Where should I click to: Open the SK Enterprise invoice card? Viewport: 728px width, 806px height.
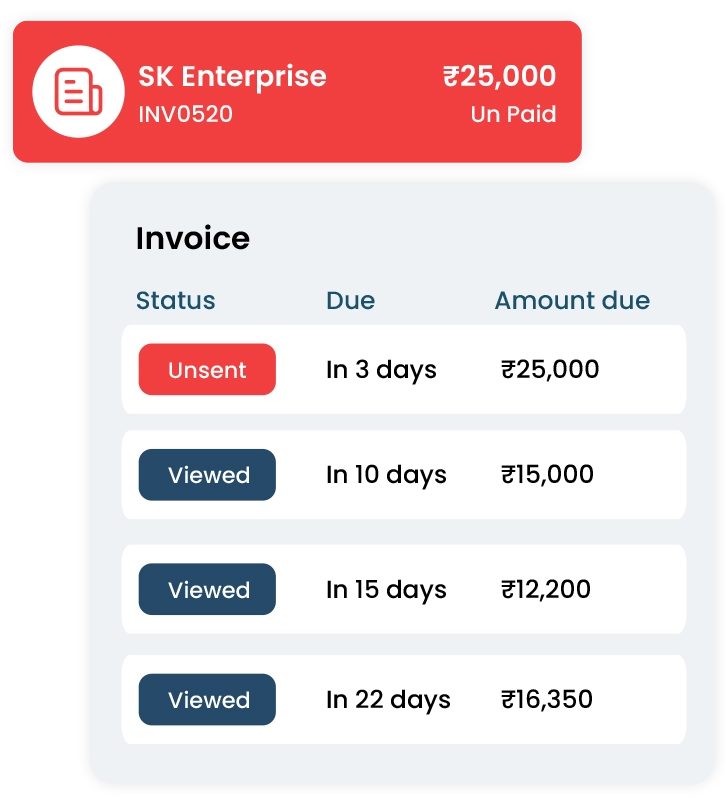click(x=297, y=92)
